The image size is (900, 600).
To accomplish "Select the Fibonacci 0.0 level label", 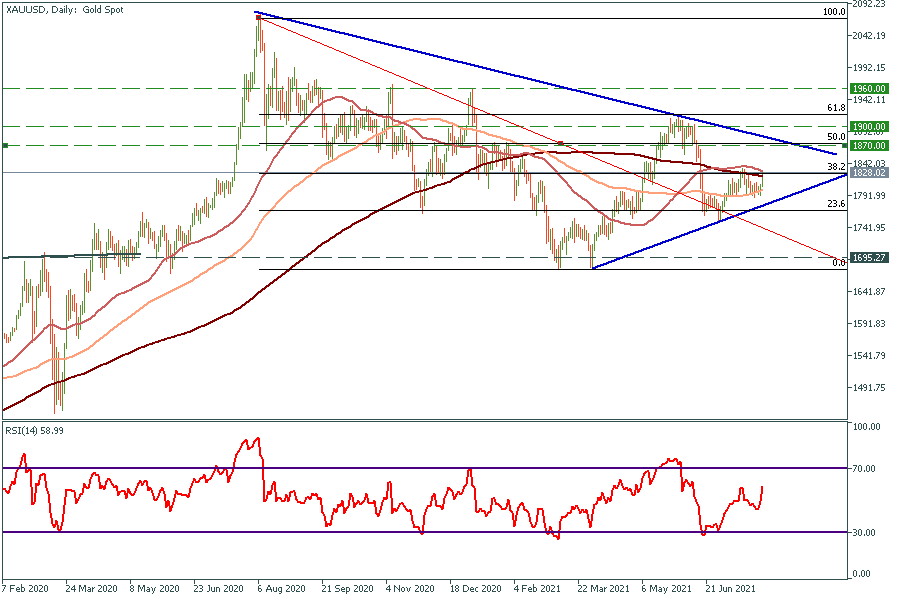I will tap(840, 262).
